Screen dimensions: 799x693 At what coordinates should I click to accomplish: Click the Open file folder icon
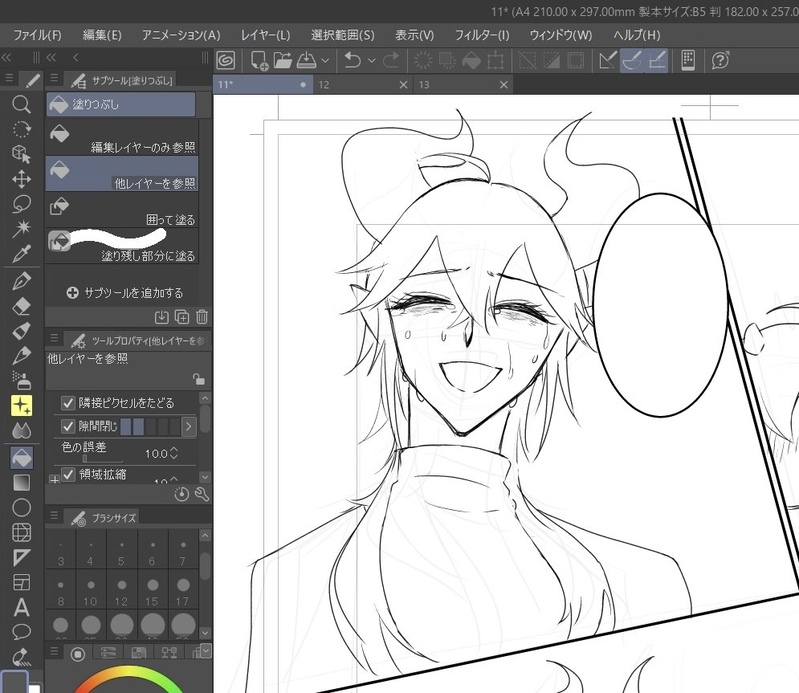coord(282,61)
